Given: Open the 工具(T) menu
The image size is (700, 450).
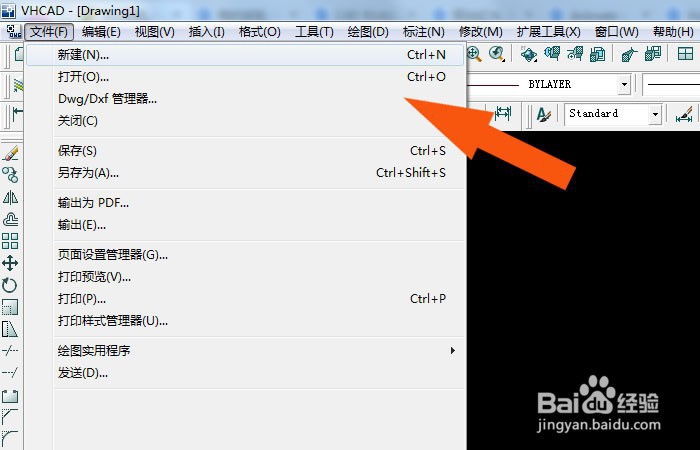Looking at the screenshot, I should click(x=314, y=32).
